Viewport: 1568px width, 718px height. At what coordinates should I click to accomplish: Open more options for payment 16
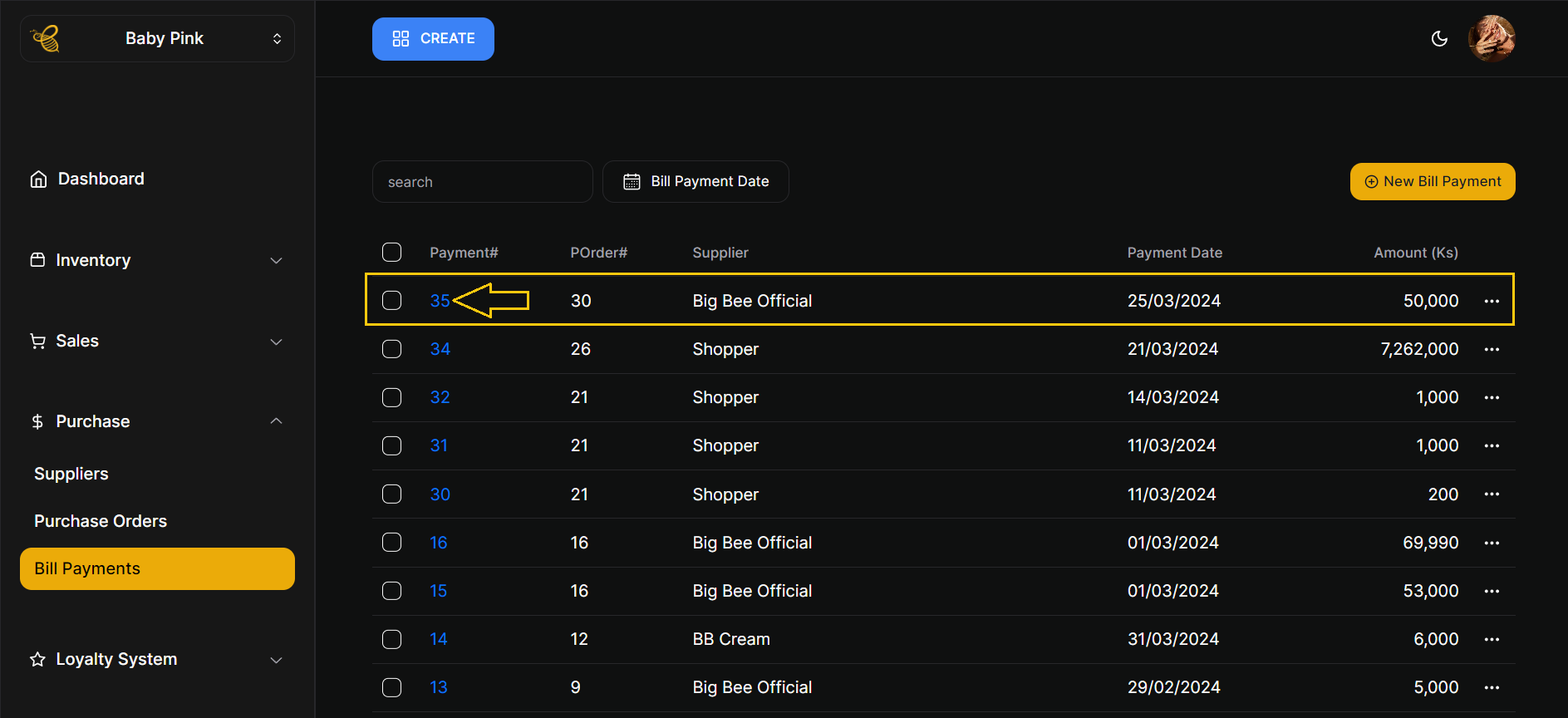tap(1492, 543)
